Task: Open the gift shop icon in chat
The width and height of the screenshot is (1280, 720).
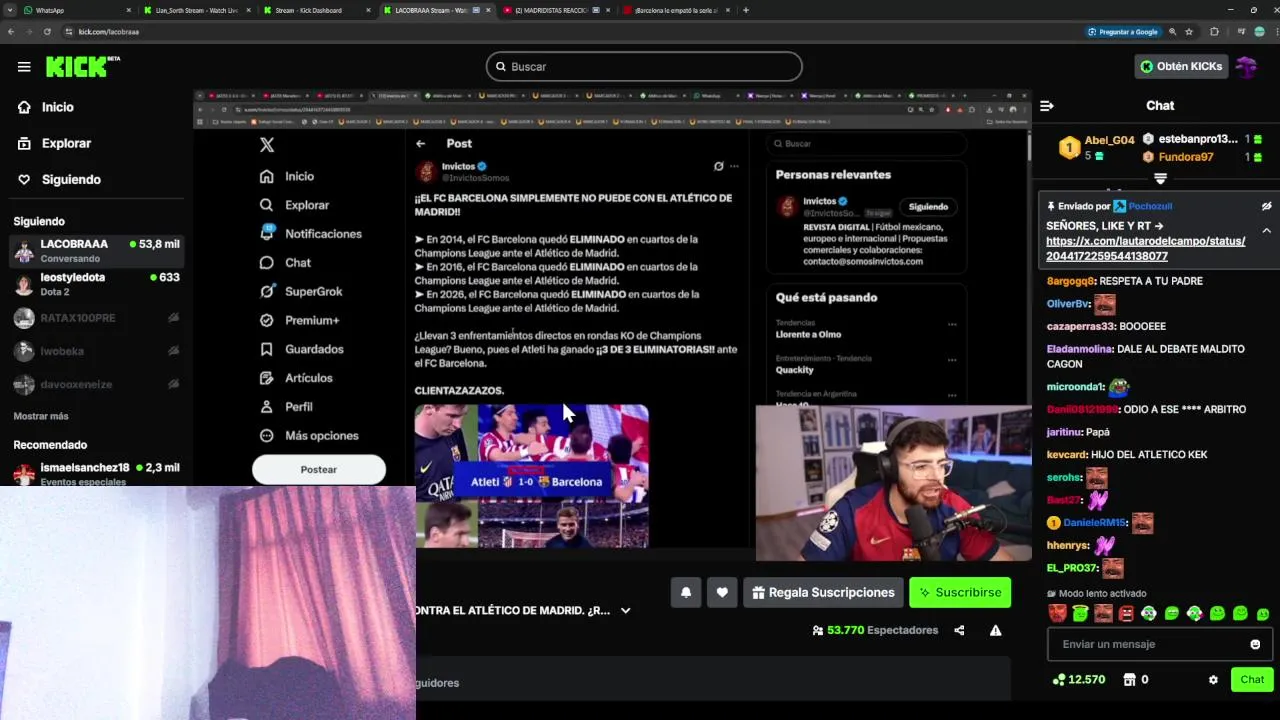Action: [x=1130, y=680]
